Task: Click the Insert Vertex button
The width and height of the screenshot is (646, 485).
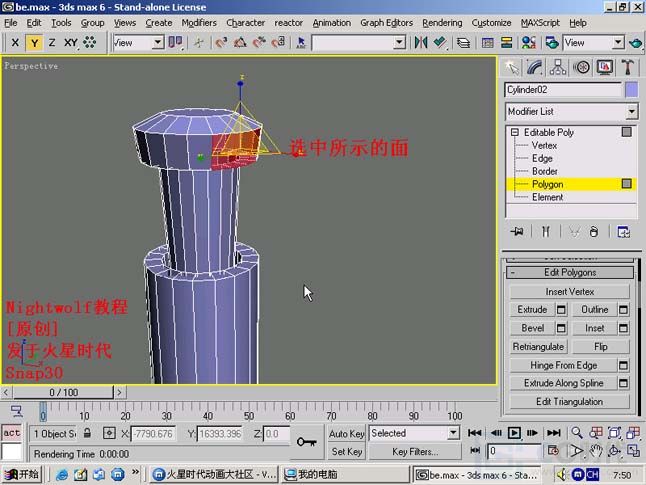Action: click(570, 292)
